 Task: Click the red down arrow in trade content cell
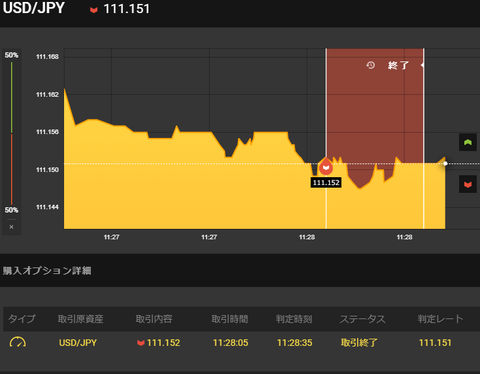click(141, 343)
